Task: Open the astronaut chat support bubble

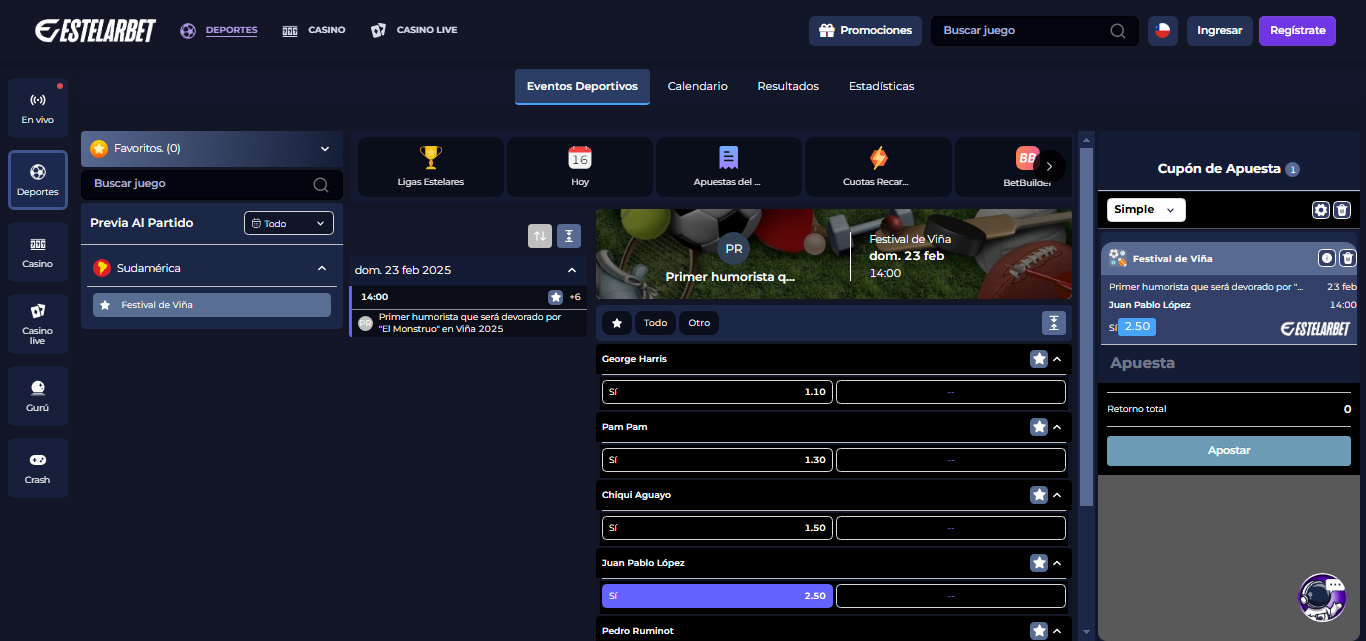Action: tap(1322, 597)
